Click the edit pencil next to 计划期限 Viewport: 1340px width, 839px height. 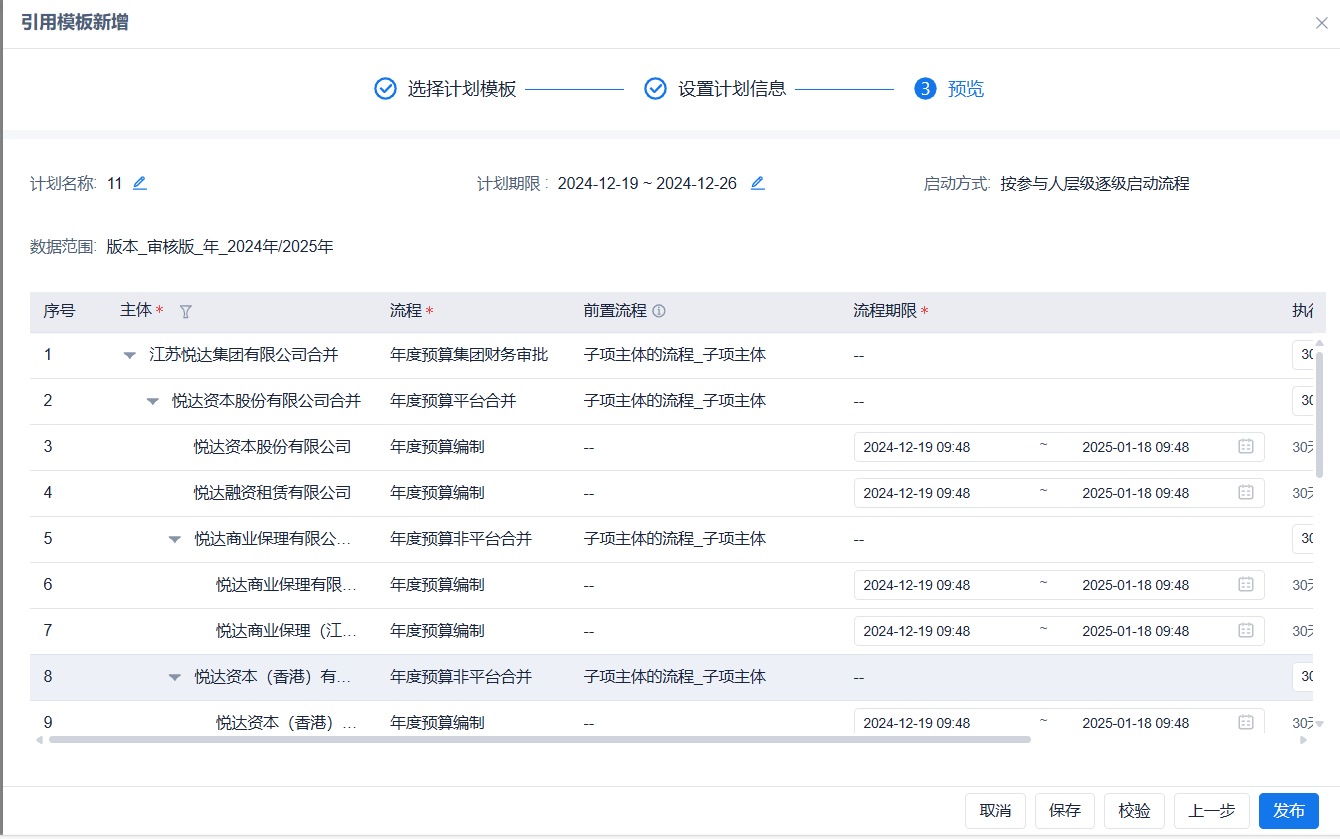click(x=758, y=183)
